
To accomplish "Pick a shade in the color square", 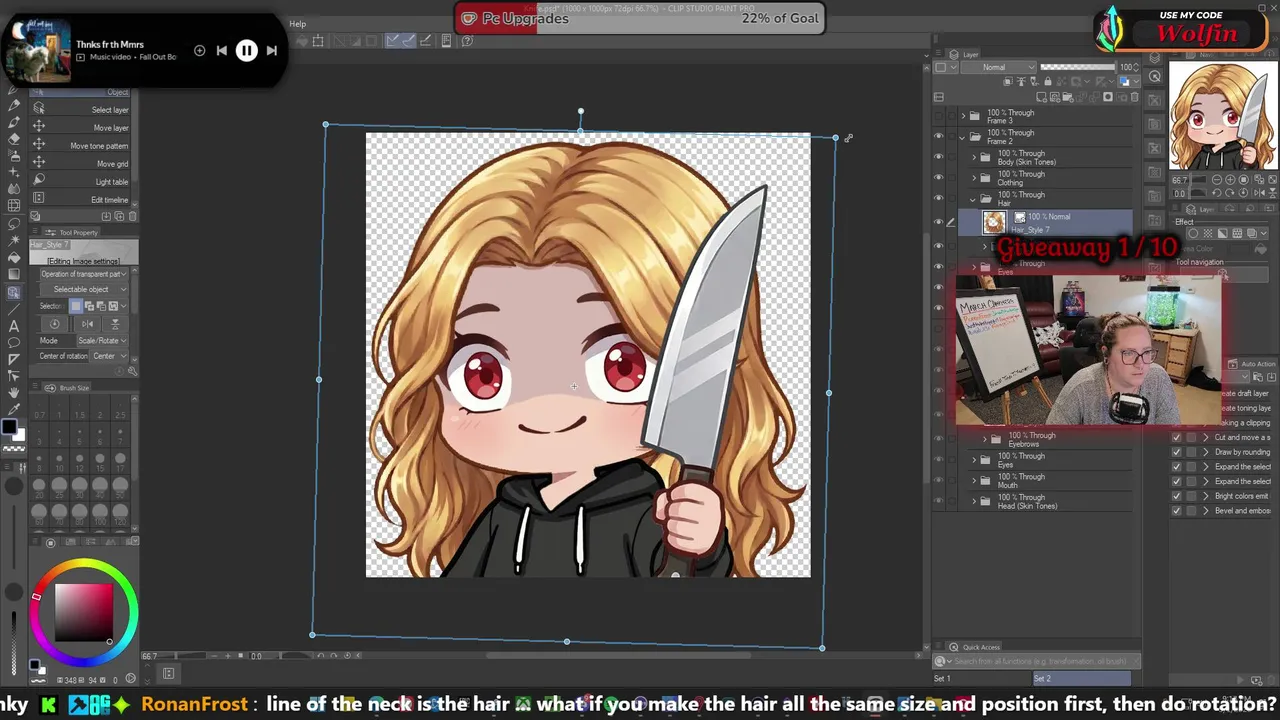I will (x=84, y=612).
